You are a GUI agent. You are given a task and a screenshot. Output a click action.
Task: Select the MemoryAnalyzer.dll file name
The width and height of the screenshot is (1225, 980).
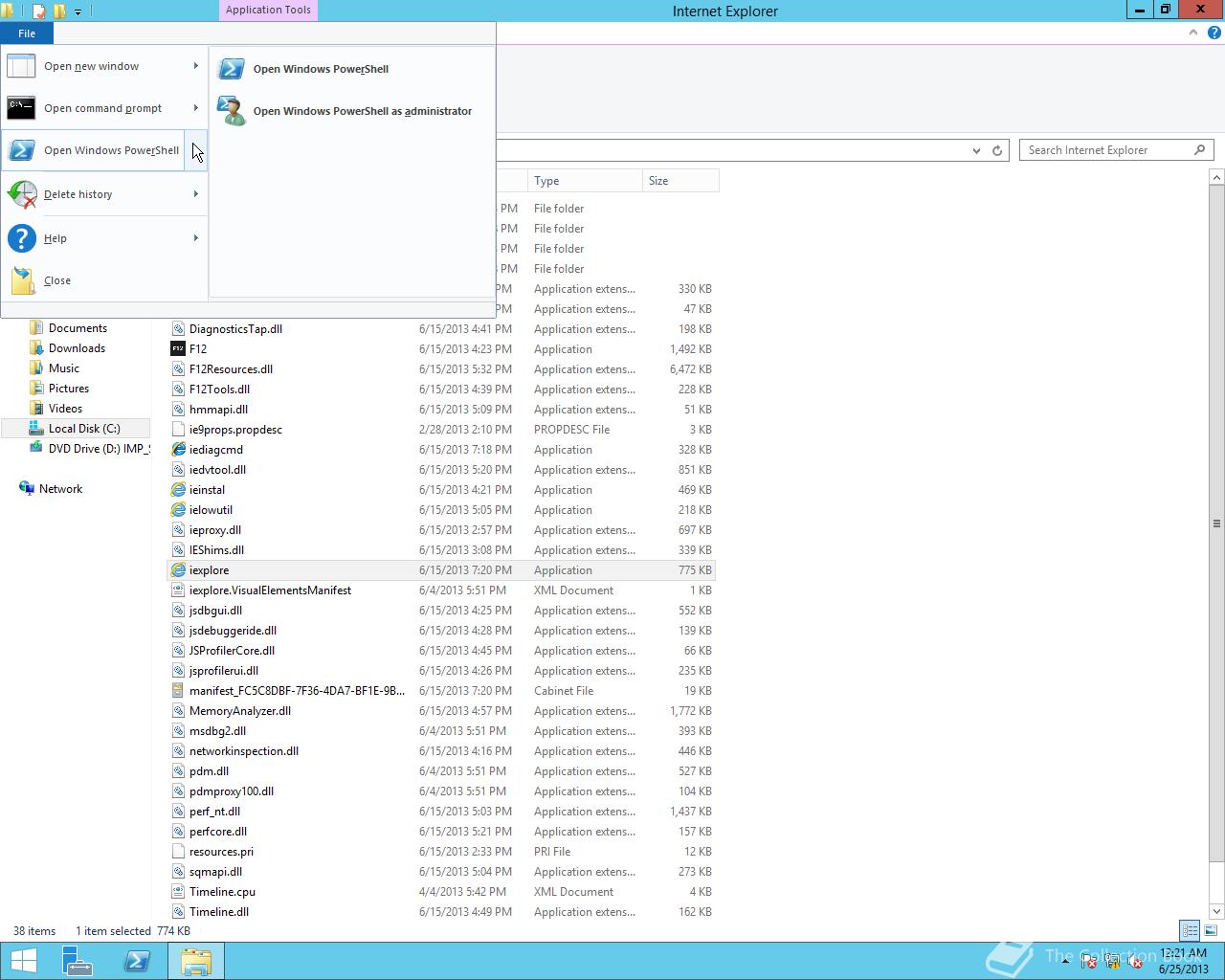[240, 711]
